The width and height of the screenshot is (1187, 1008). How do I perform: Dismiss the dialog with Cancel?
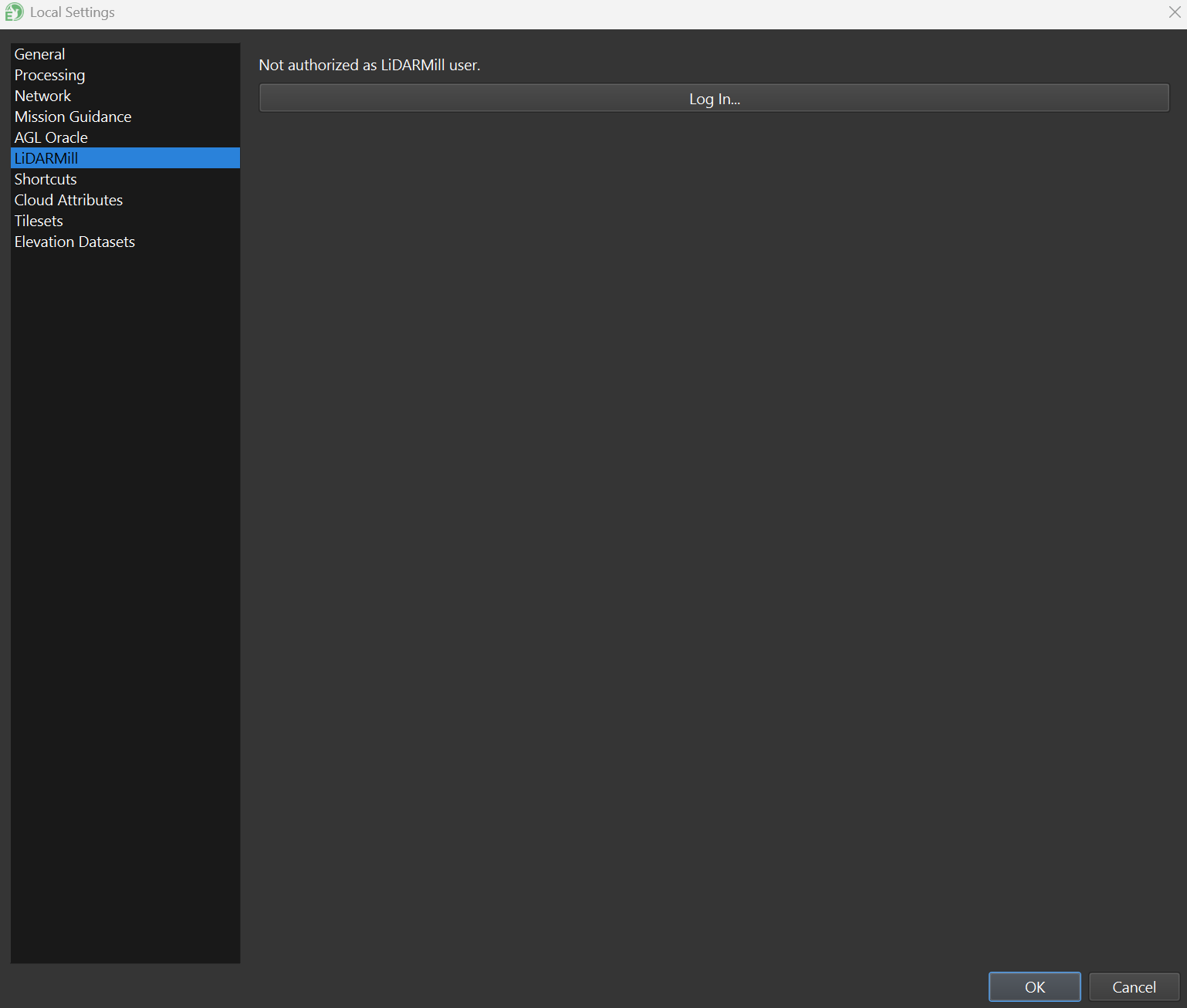click(1133, 986)
